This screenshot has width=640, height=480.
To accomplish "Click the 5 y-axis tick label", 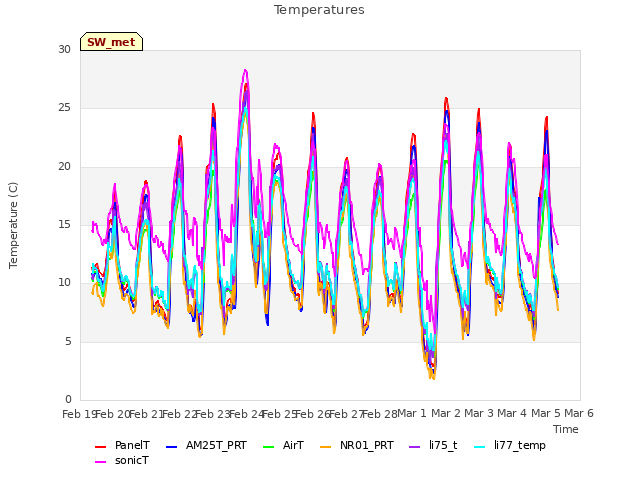I will point(68,342).
